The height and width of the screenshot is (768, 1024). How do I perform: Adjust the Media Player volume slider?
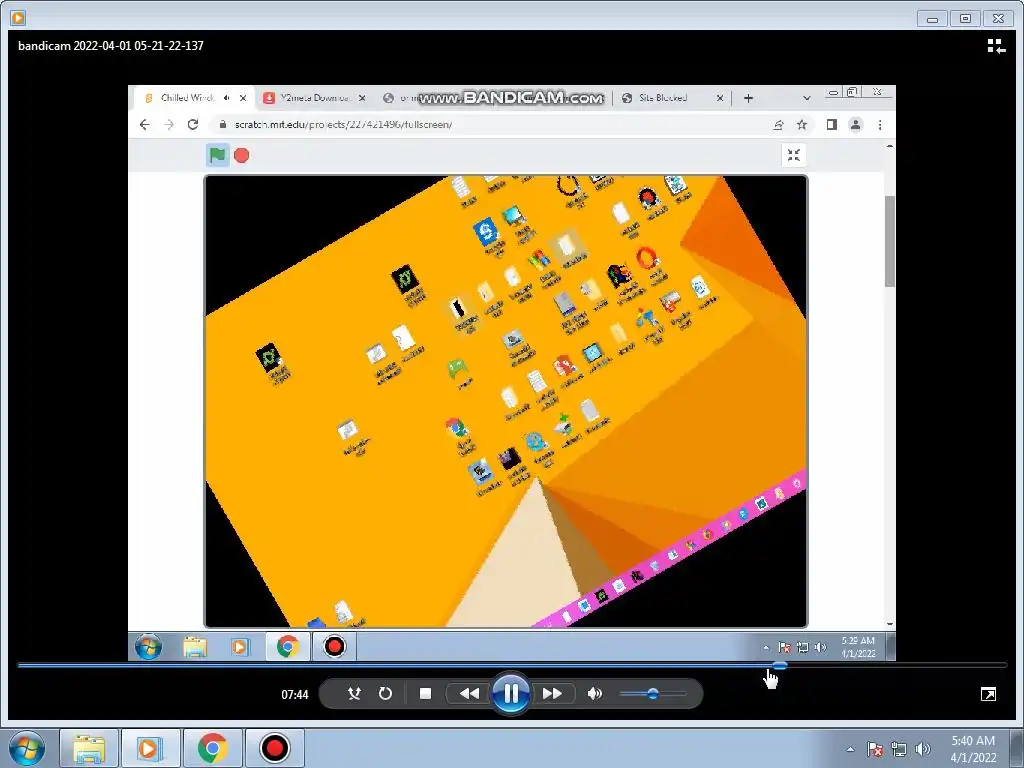click(x=652, y=694)
